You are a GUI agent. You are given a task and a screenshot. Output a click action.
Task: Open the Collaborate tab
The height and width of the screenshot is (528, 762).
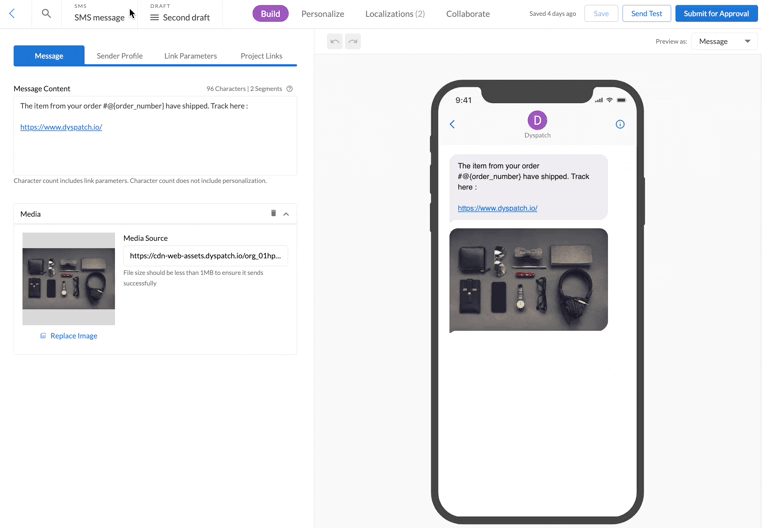pyautogui.click(x=468, y=14)
